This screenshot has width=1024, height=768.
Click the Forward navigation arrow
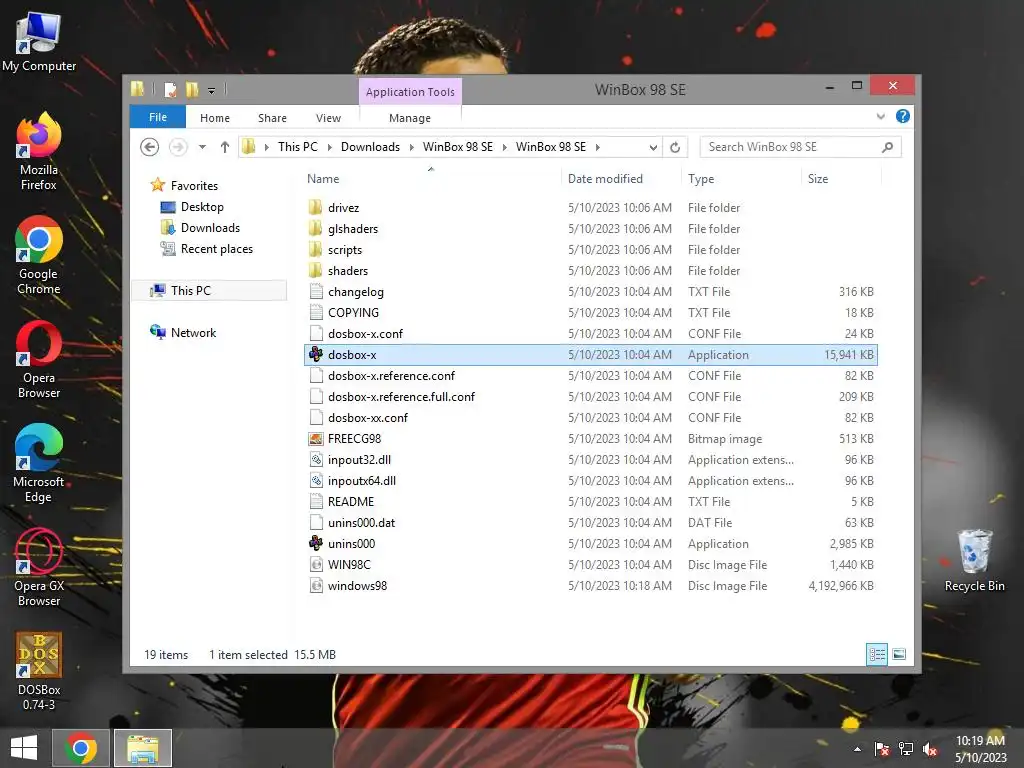(x=178, y=147)
